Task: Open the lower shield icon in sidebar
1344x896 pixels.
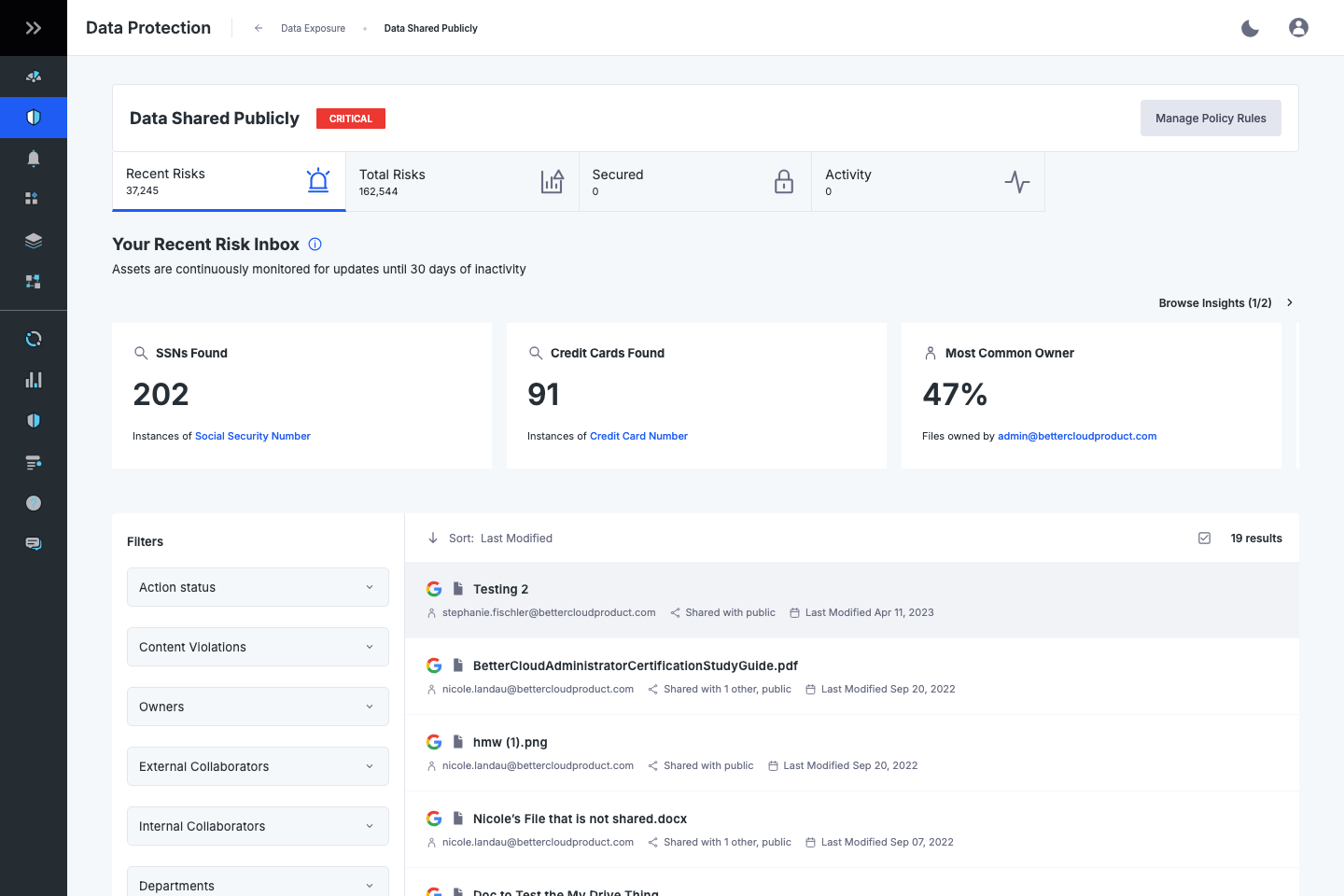Action: 34,421
